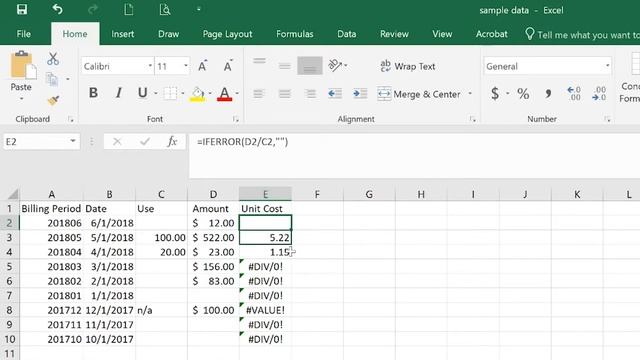Screen dimensions: 640x360
Task: Bottom align cell contents
Action: pos(310,65)
